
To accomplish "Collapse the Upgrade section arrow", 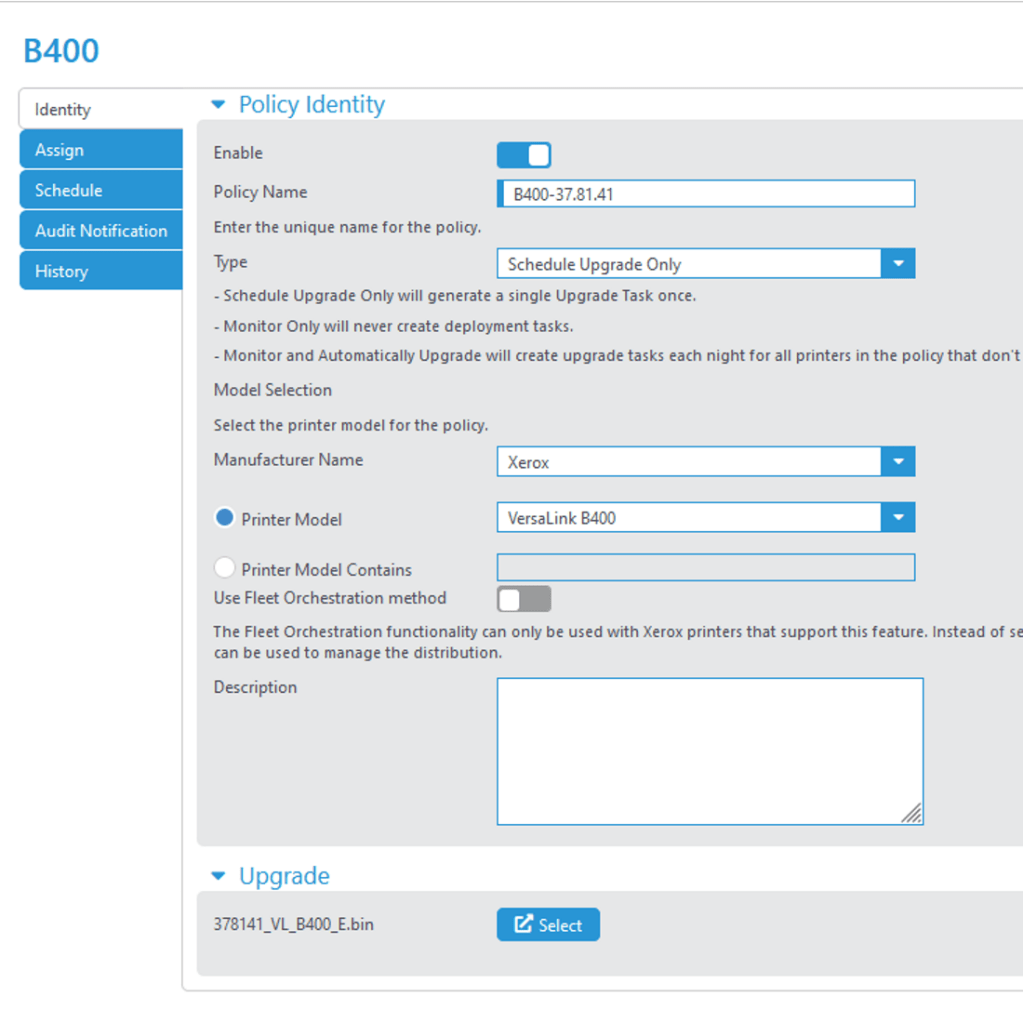I will pos(218,877).
